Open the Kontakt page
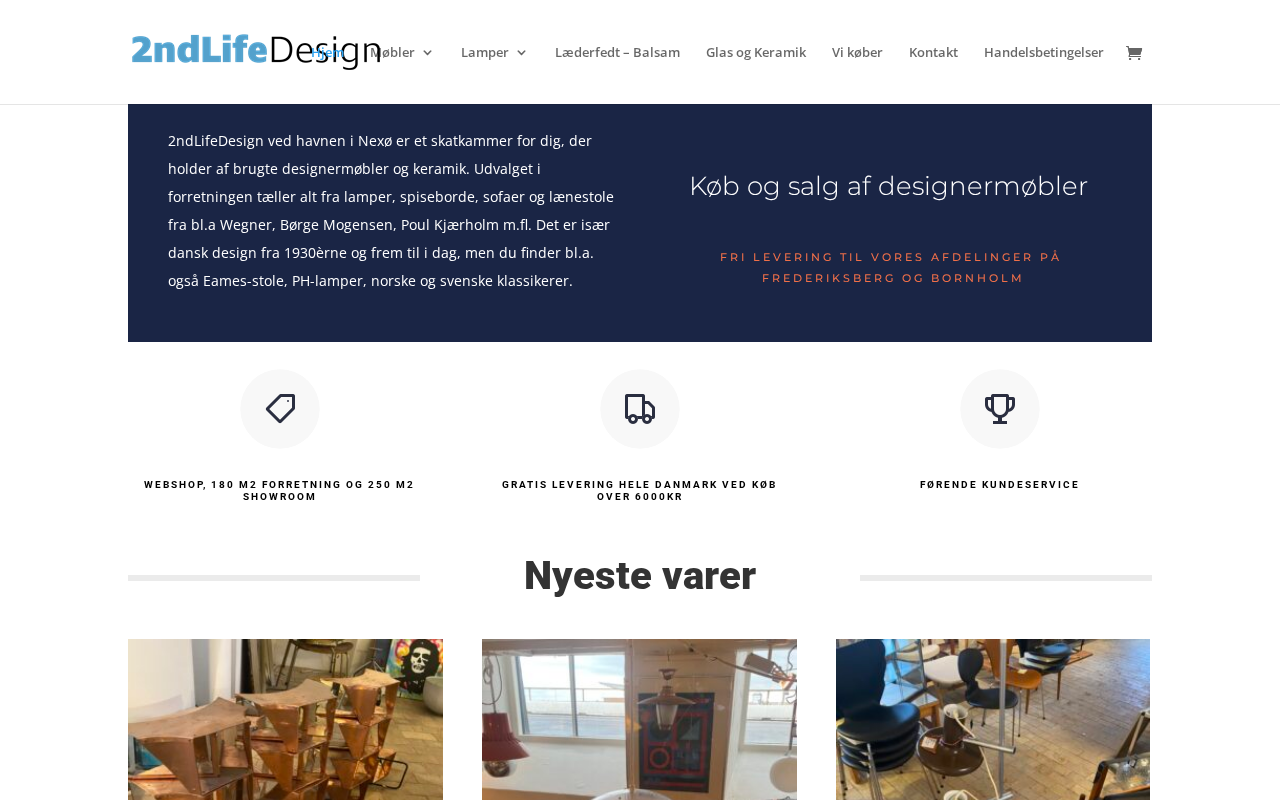 [933, 52]
